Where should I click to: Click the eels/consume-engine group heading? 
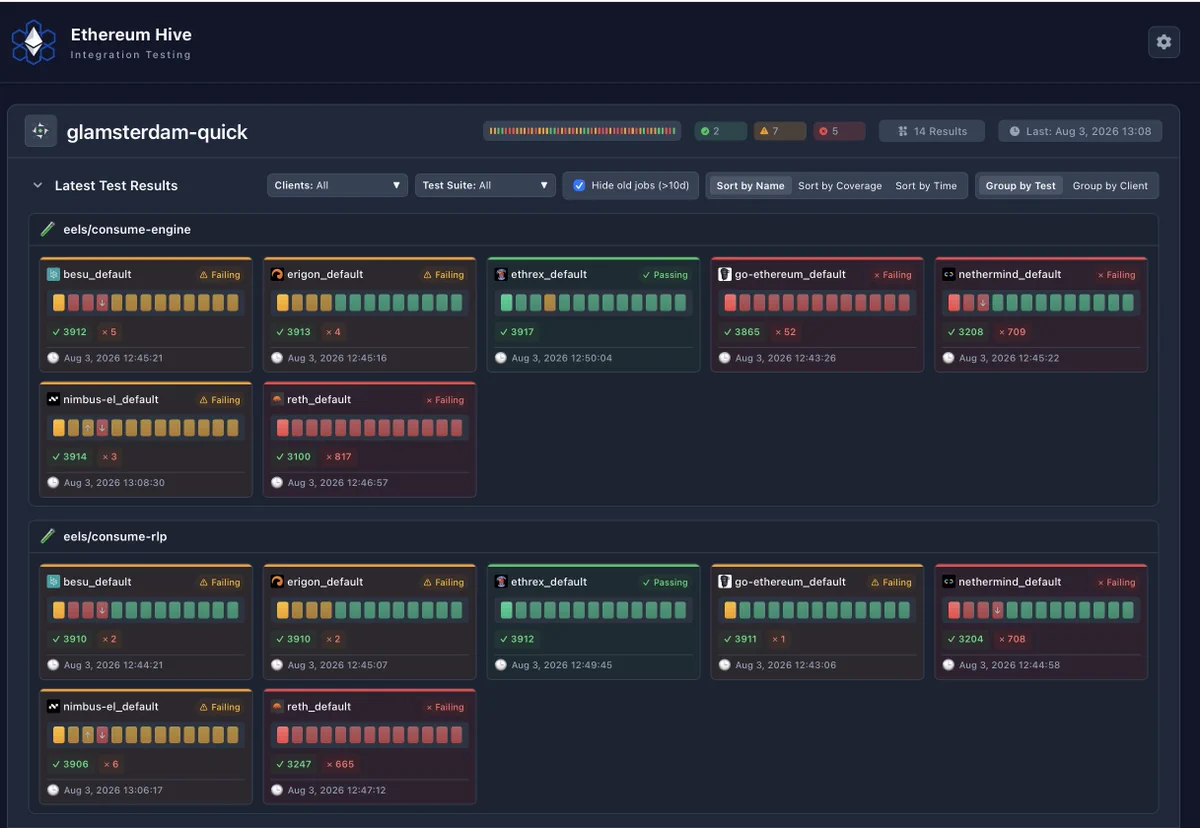click(x=127, y=229)
